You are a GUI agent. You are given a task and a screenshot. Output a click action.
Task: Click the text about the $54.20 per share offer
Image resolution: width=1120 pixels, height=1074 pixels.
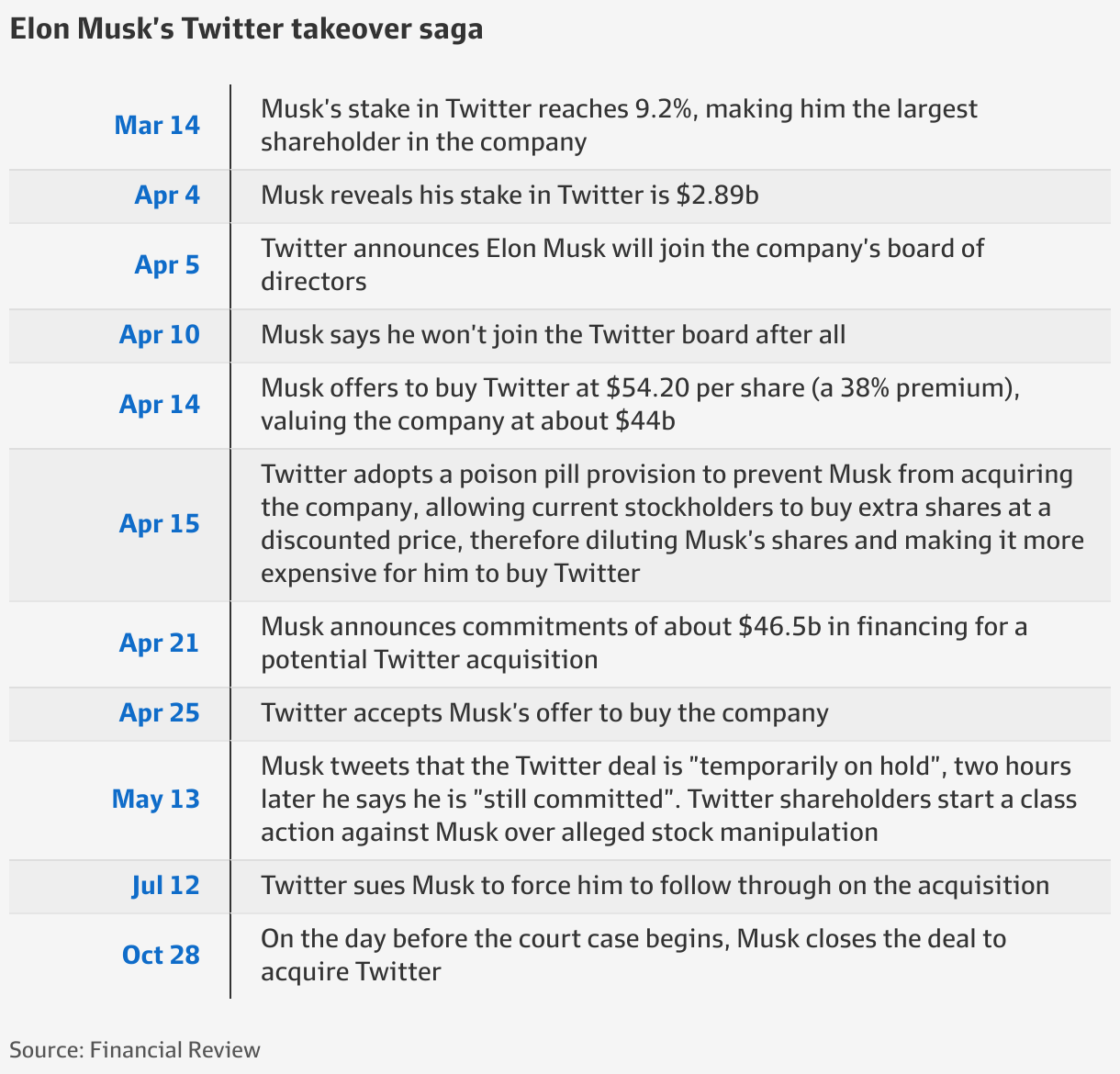tap(641, 404)
